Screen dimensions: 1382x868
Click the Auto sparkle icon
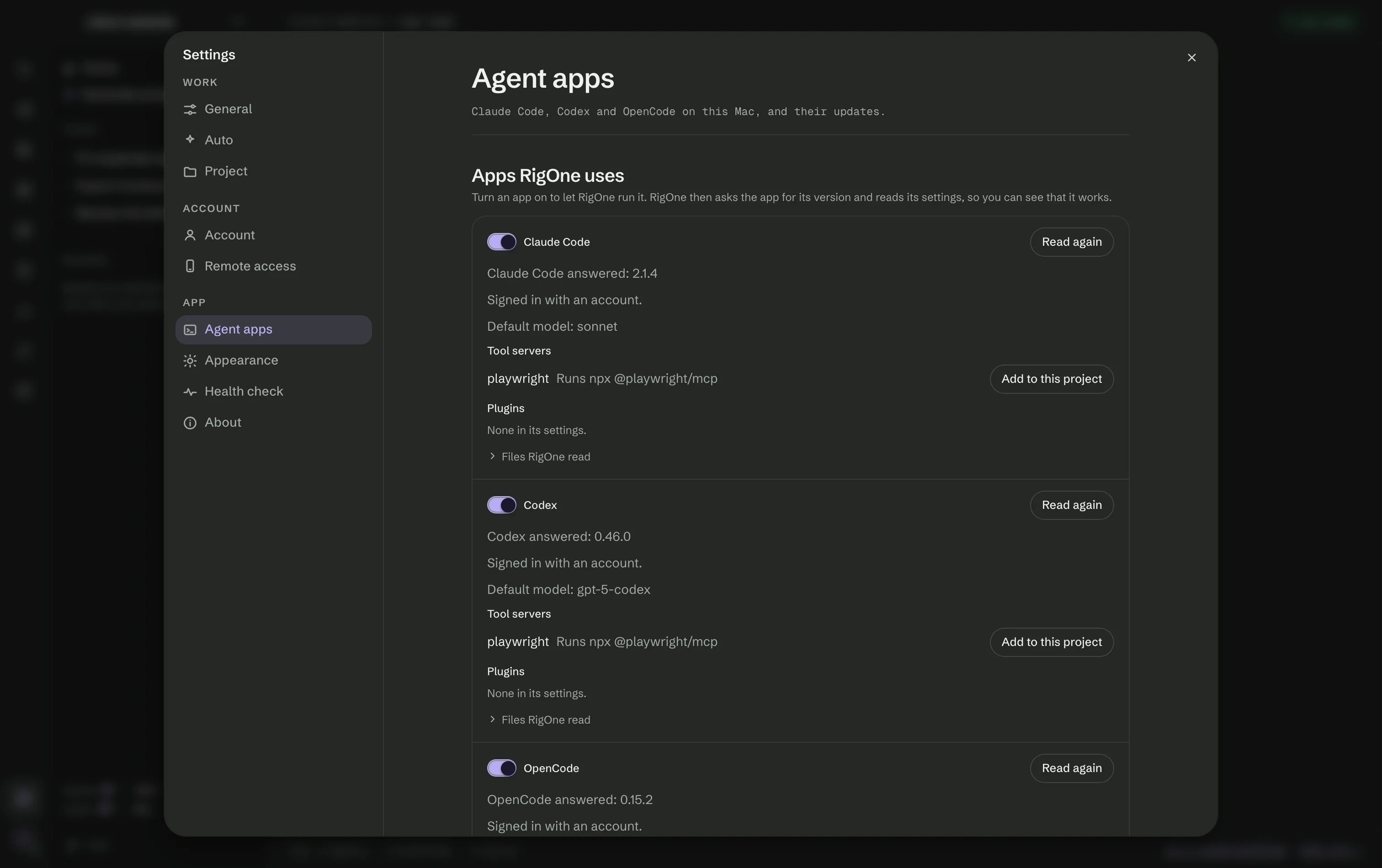click(190, 139)
